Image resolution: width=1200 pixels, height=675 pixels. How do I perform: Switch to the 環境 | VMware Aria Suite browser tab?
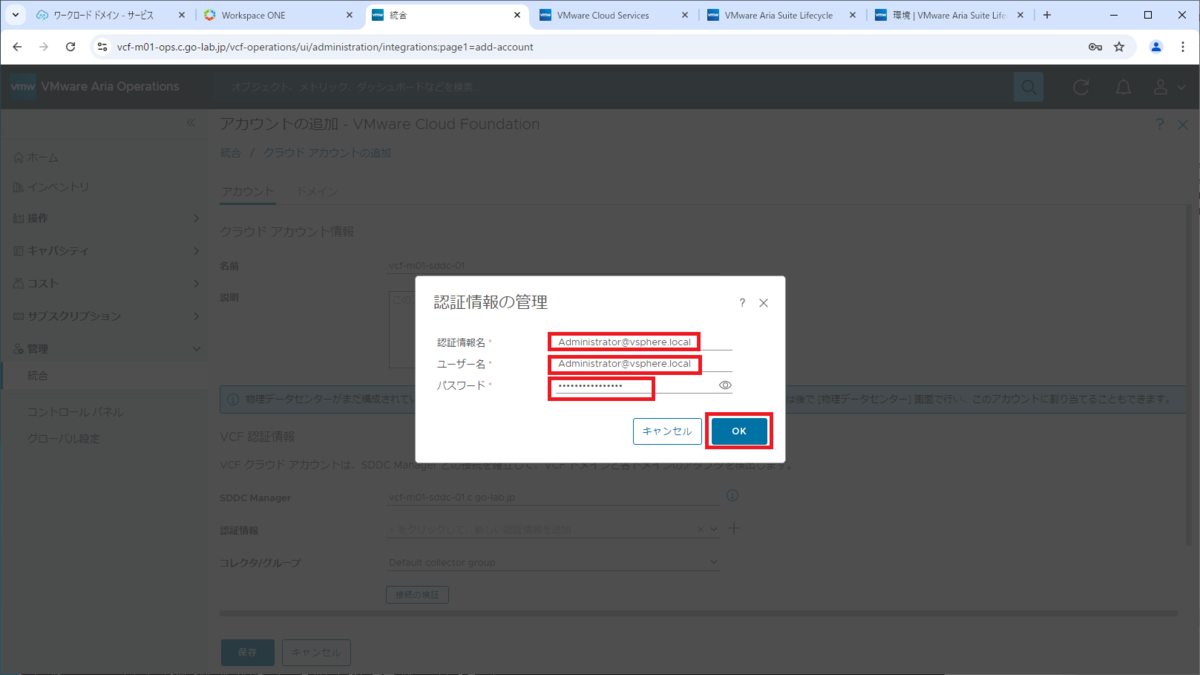948,15
